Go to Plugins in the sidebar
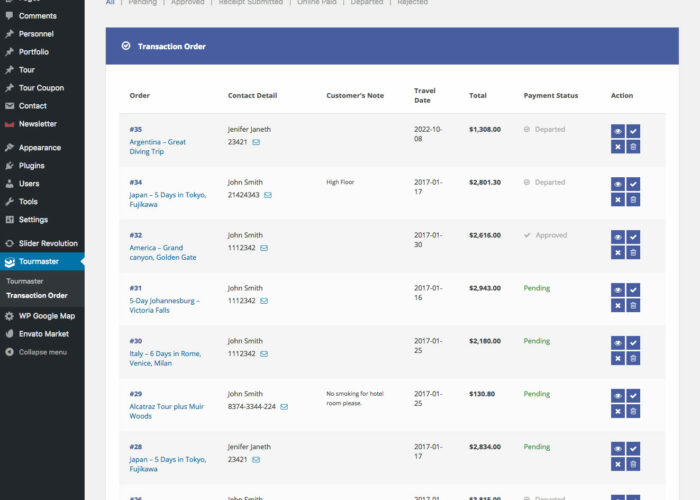Screen dimensions: 700x500 31,166
